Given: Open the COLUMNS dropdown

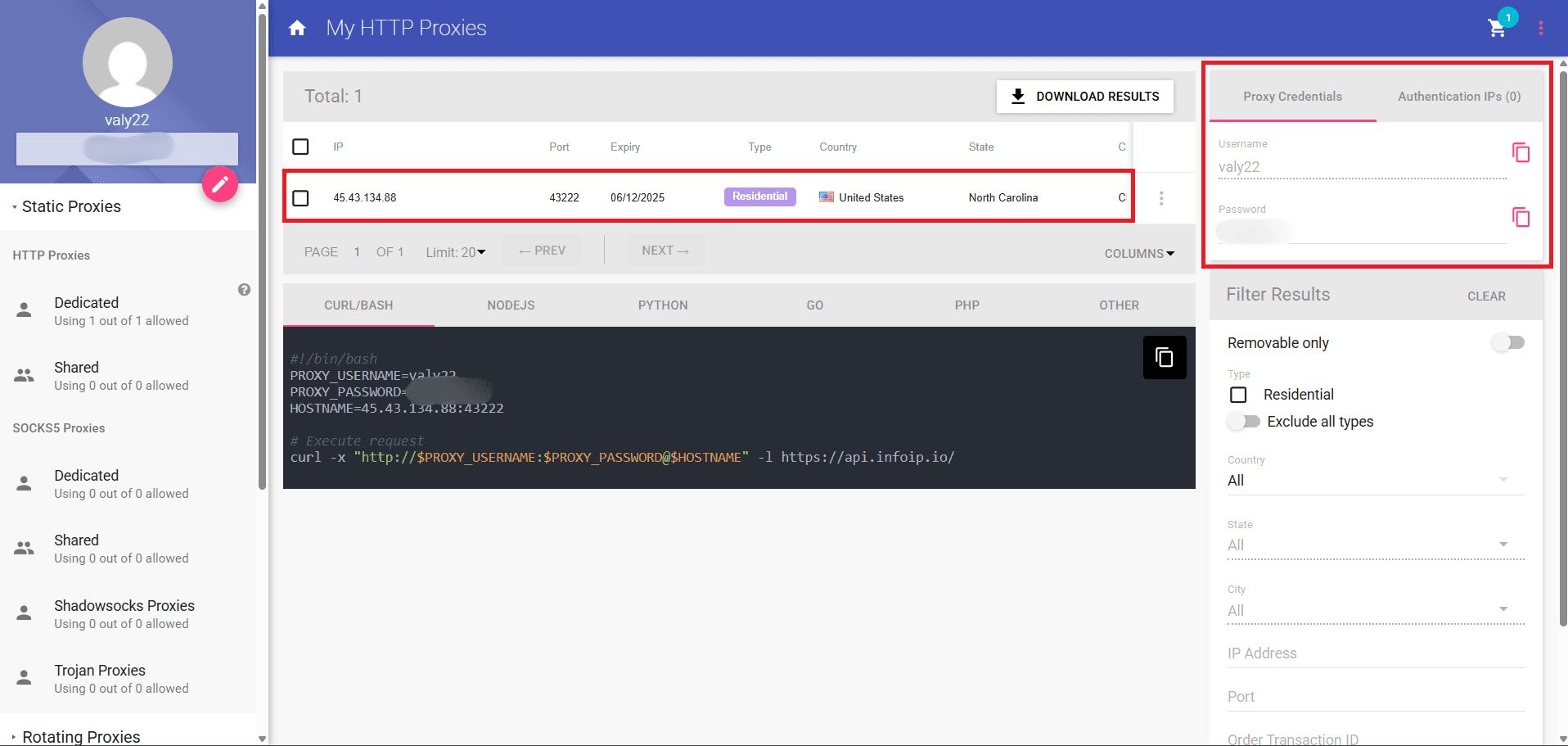Looking at the screenshot, I should pyautogui.click(x=1139, y=253).
